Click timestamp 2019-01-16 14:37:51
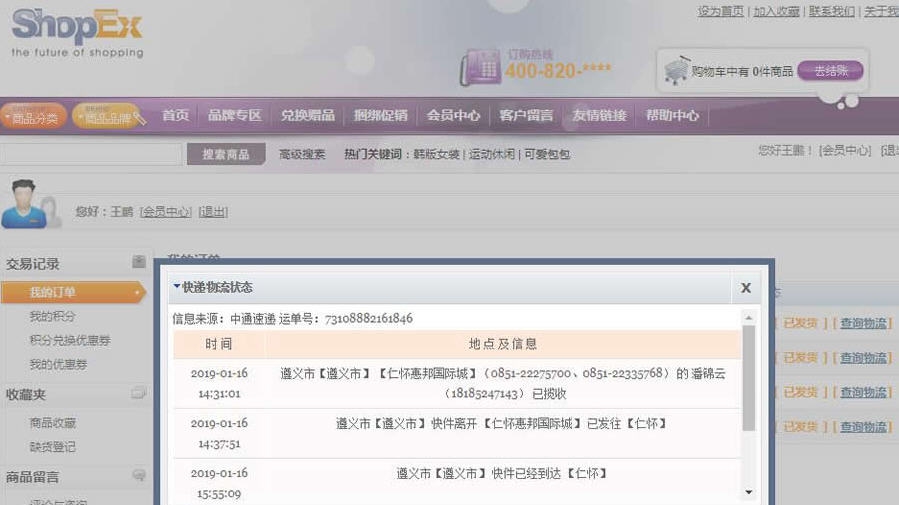The height and width of the screenshot is (505, 899). [219, 433]
